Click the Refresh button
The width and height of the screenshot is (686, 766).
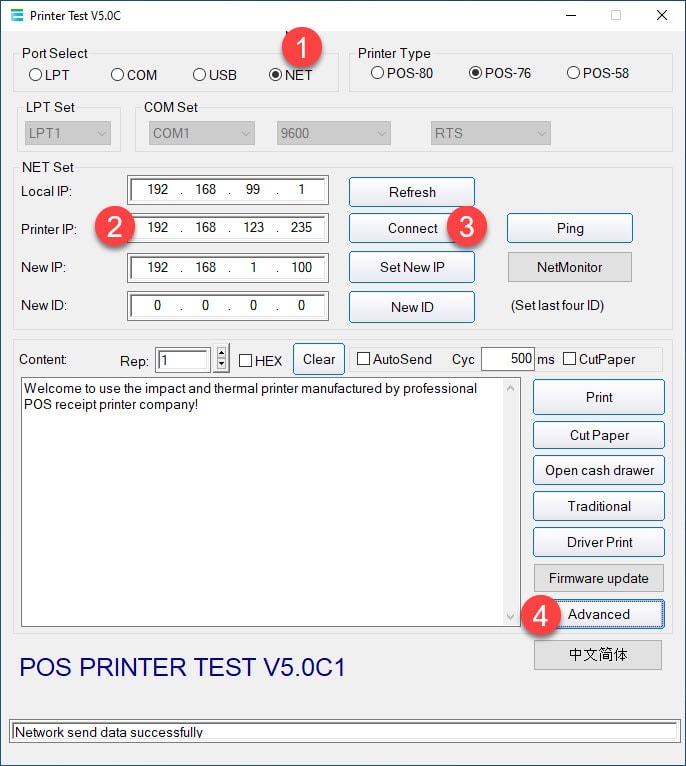[x=412, y=192]
